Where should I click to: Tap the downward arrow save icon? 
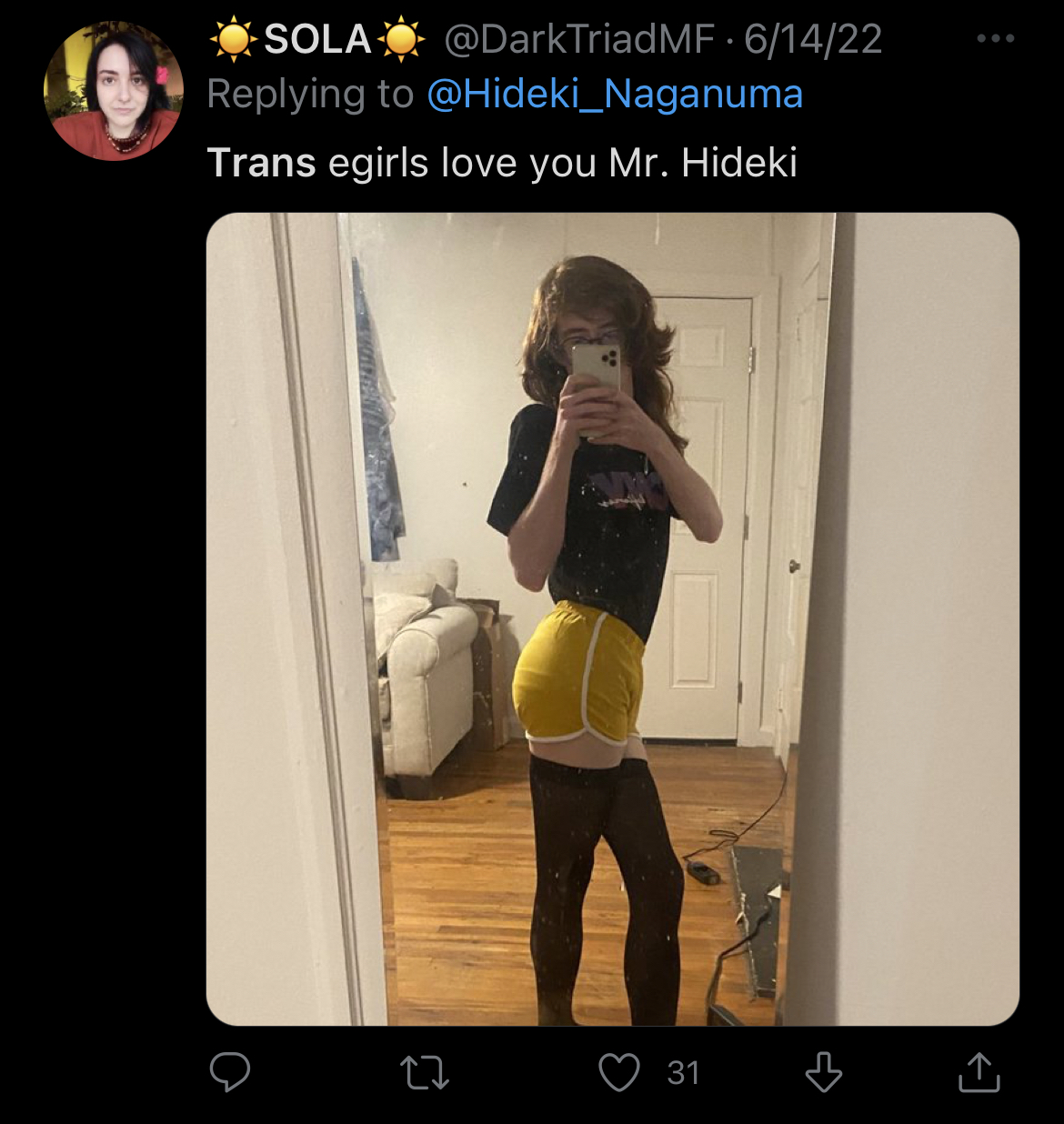tap(824, 1072)
